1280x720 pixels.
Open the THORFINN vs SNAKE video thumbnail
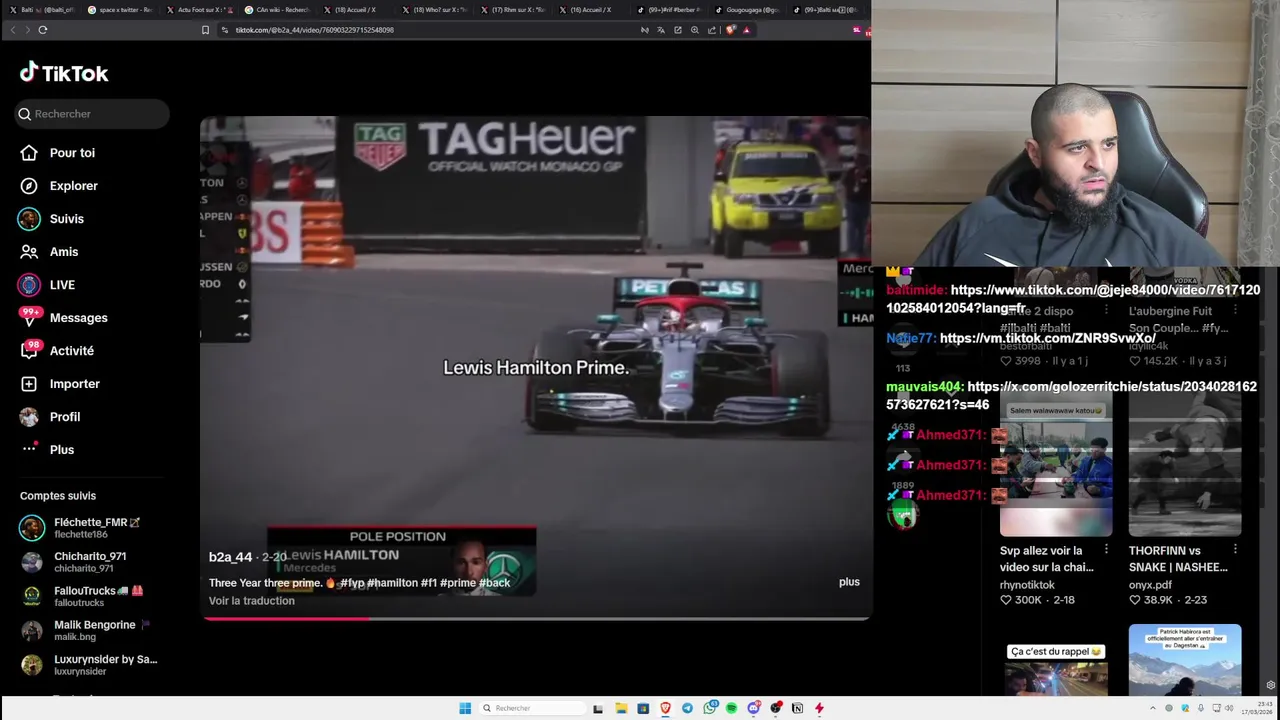(1185, 465)
